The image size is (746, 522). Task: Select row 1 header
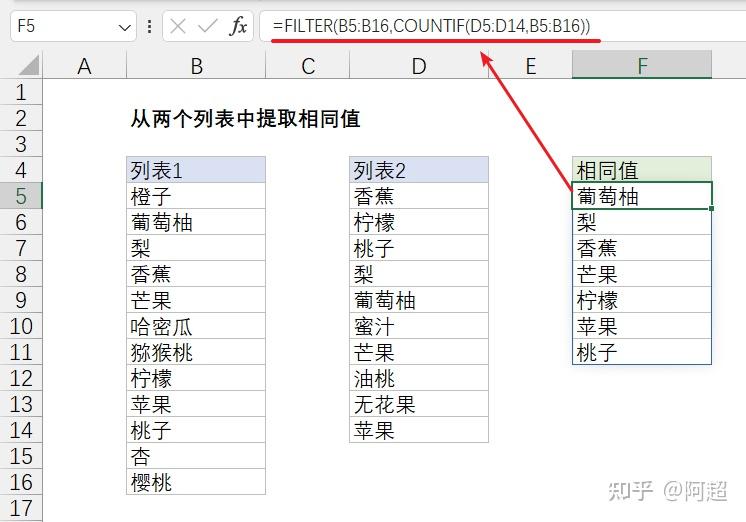pyautogui.click(x=21, y=92)
